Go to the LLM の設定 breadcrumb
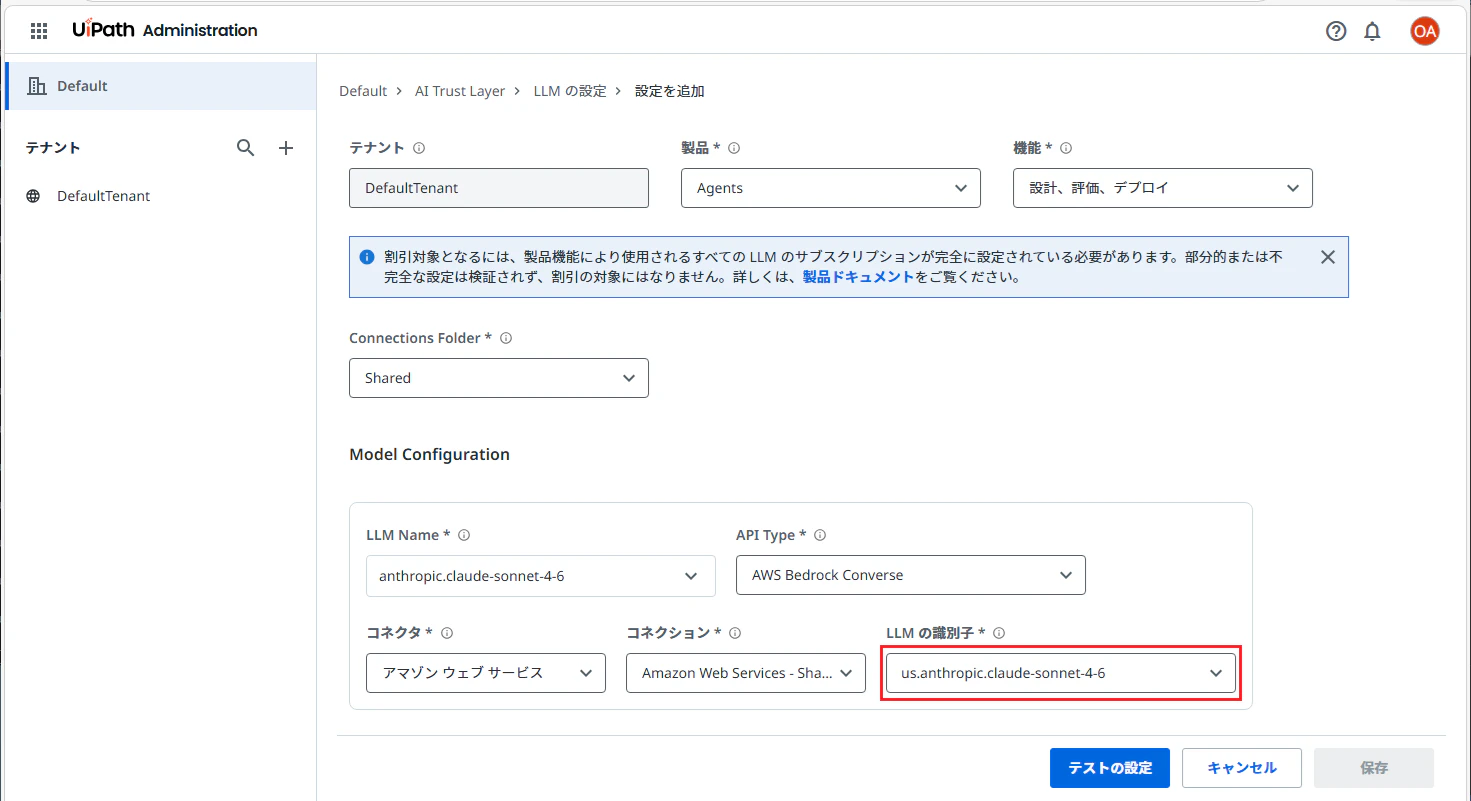 pyautogui.click(x=570, y=91)
